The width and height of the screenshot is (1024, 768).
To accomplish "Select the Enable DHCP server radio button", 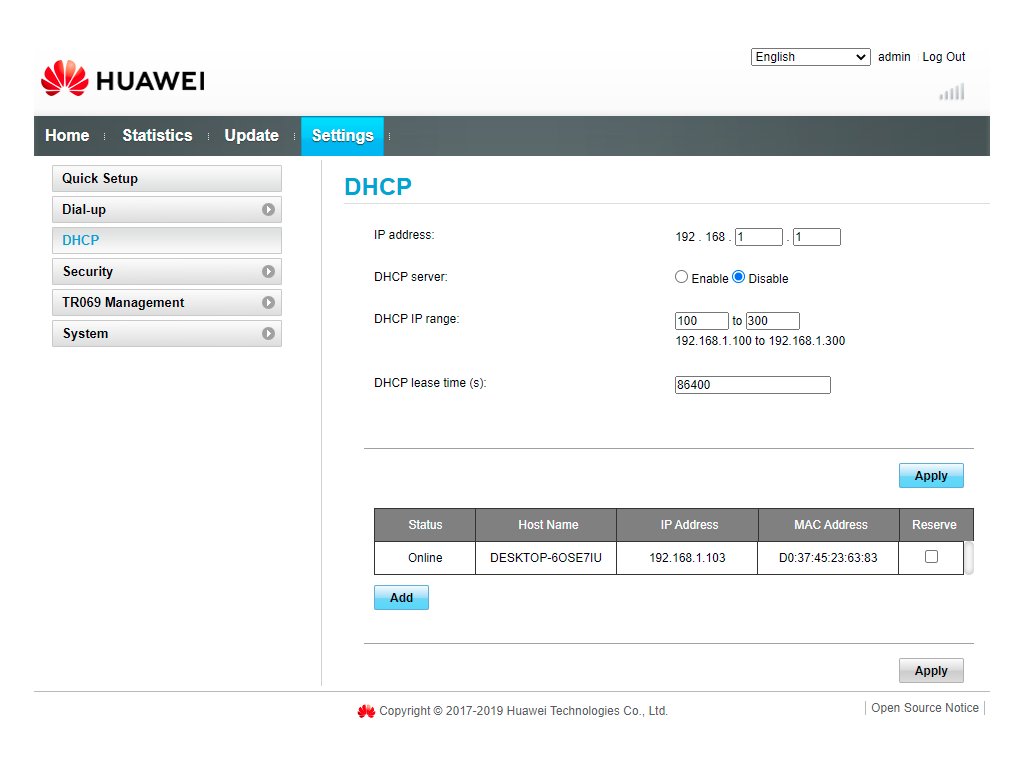I will pos(682,277).
